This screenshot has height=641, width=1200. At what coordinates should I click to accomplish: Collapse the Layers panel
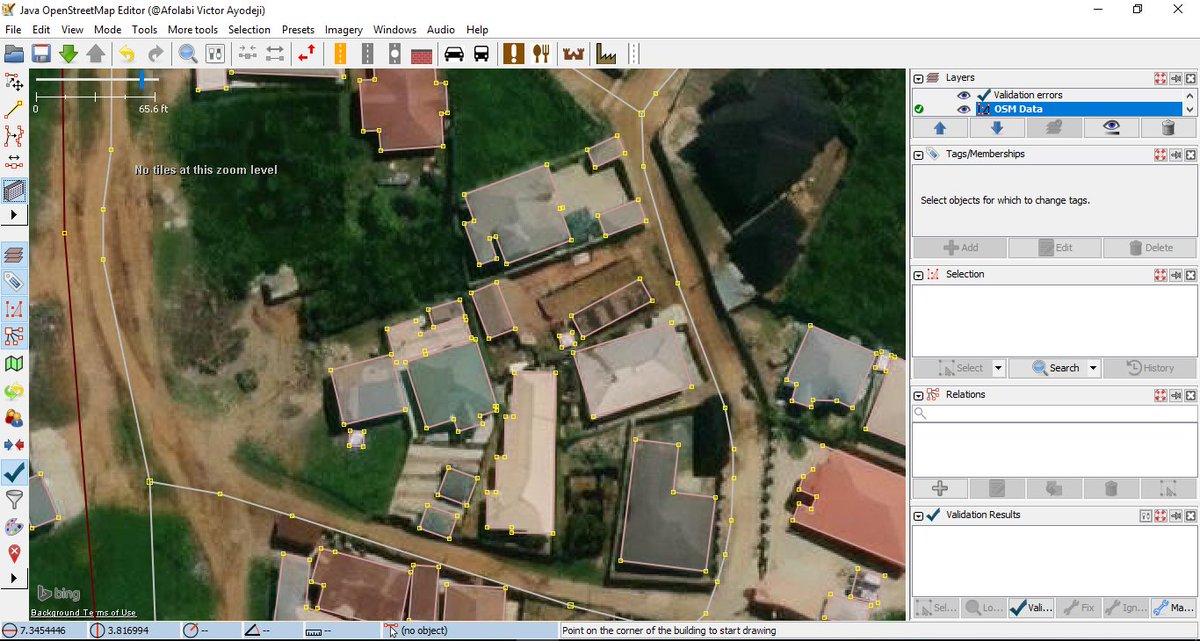pyautogui.click(x=918, y=77)
